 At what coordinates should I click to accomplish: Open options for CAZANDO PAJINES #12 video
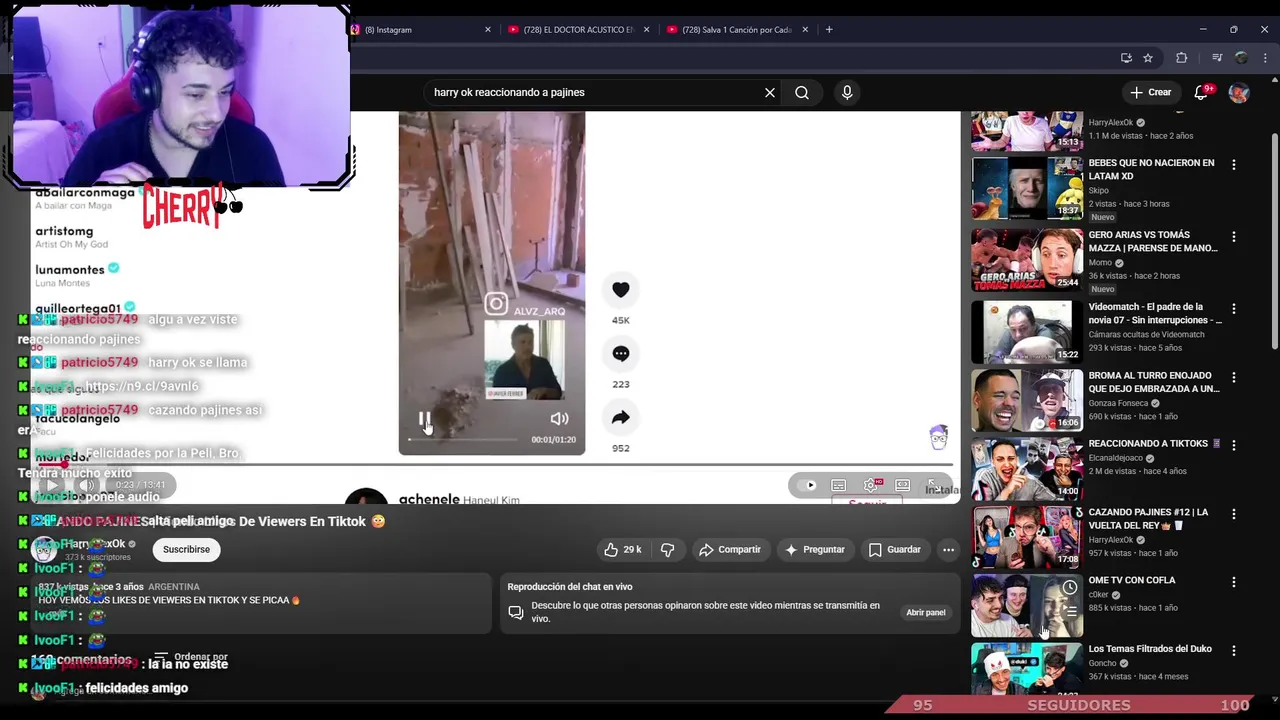coord(1233,514)
